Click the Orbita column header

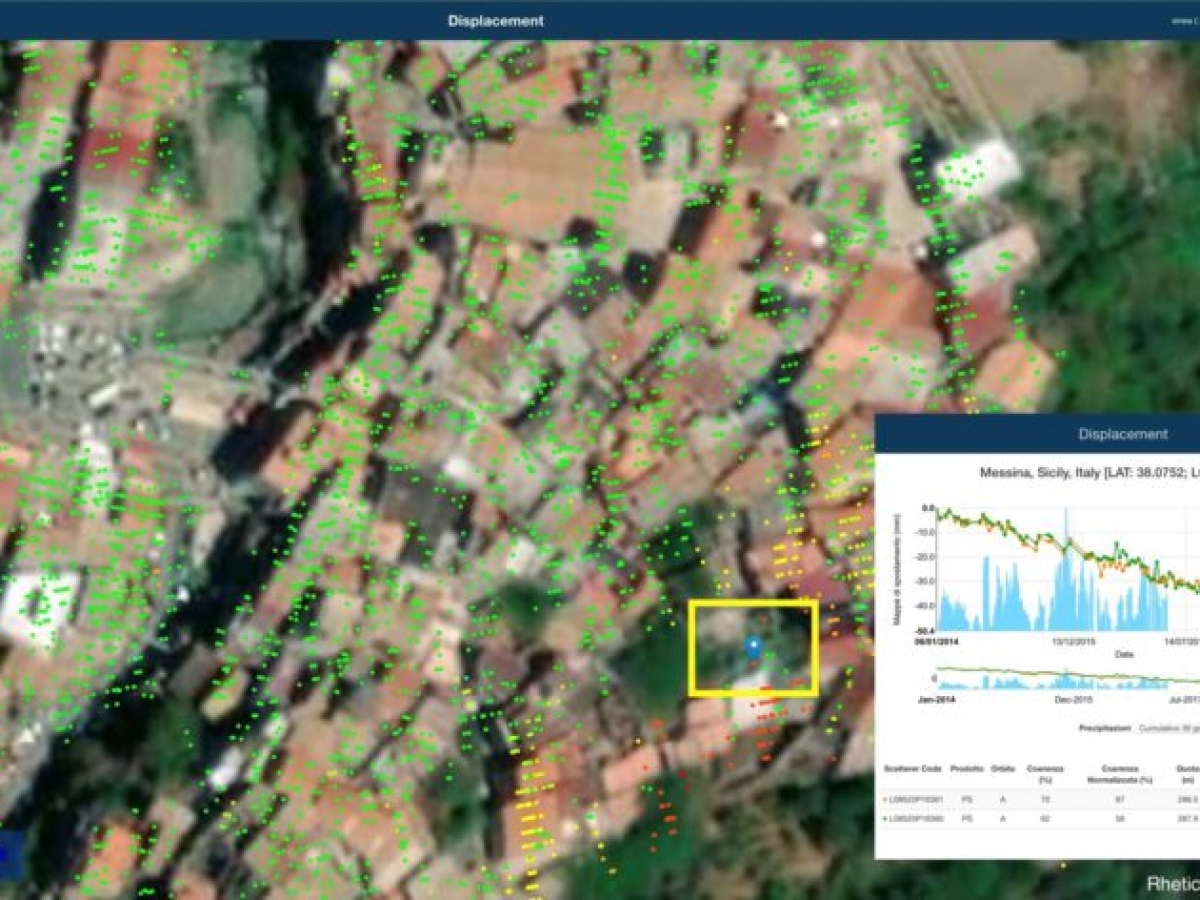pos(1003,769)
